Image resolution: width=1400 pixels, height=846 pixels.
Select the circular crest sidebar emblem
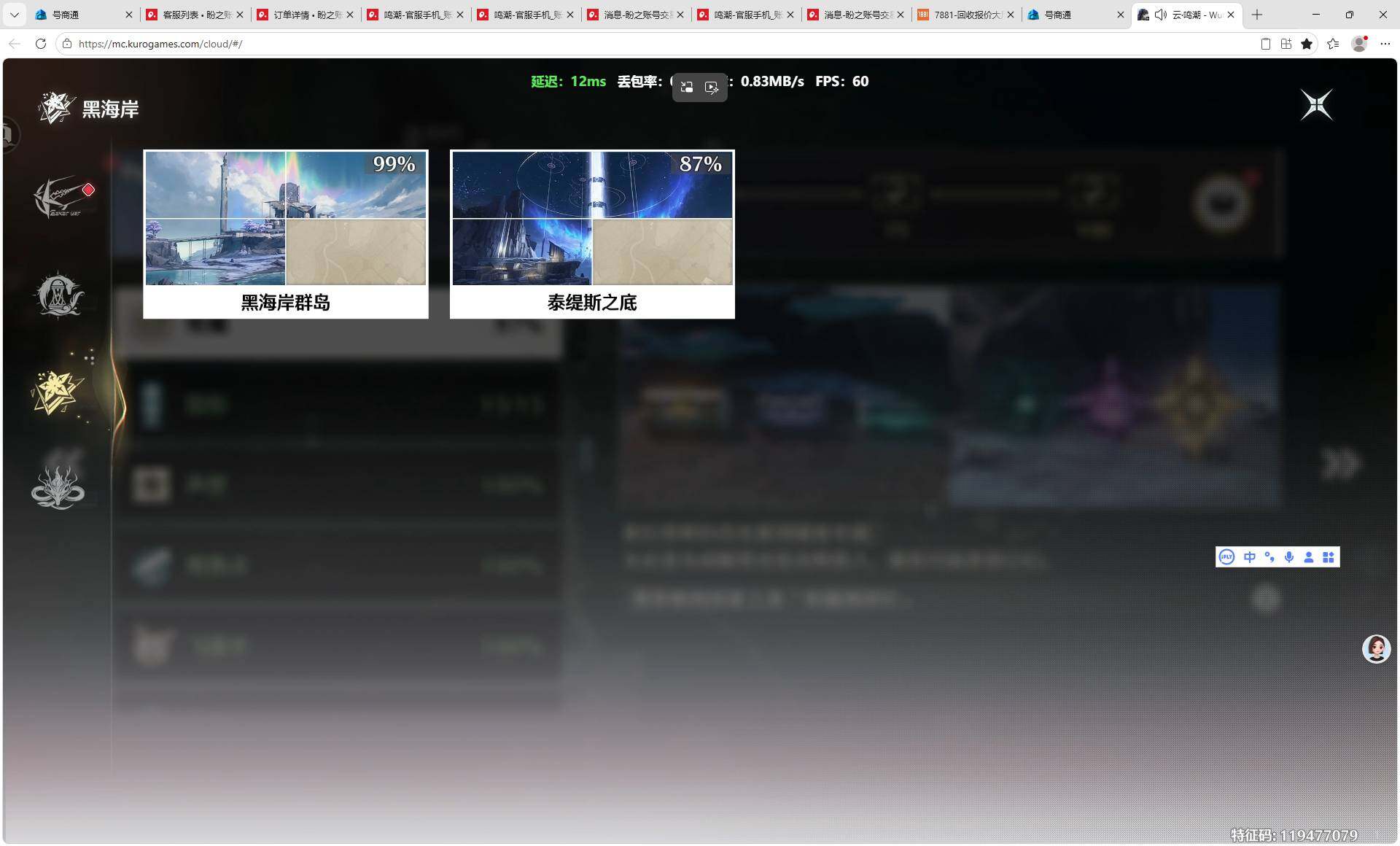click(60, 295)
